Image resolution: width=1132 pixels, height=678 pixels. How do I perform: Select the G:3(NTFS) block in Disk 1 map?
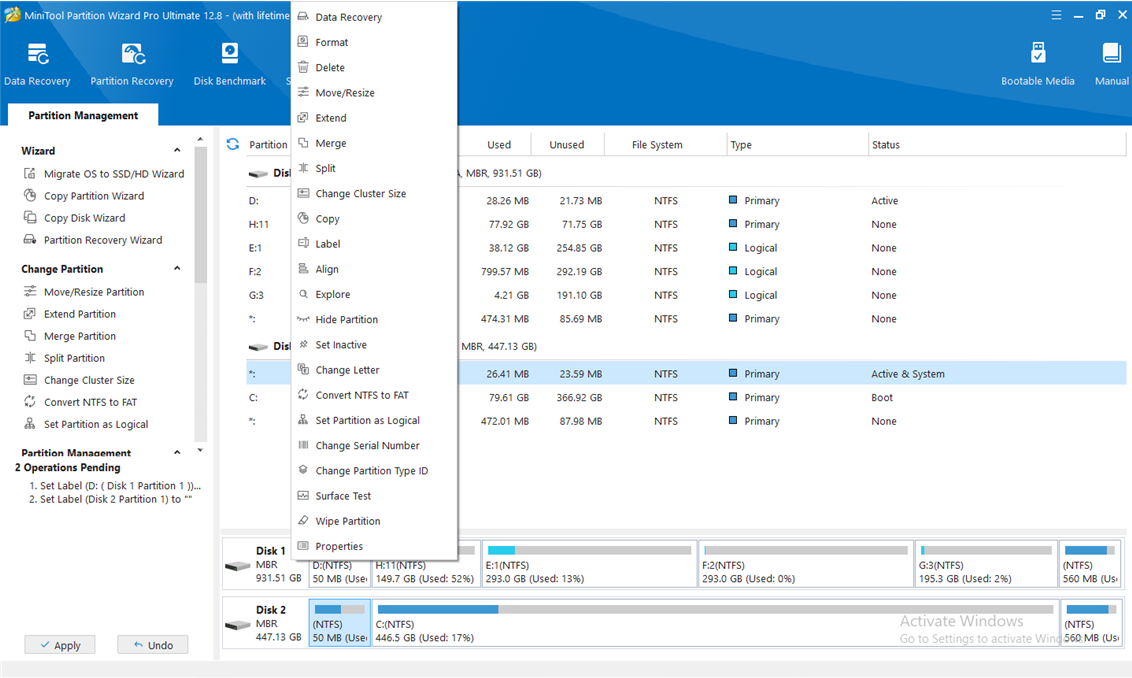tap(986, 564)
